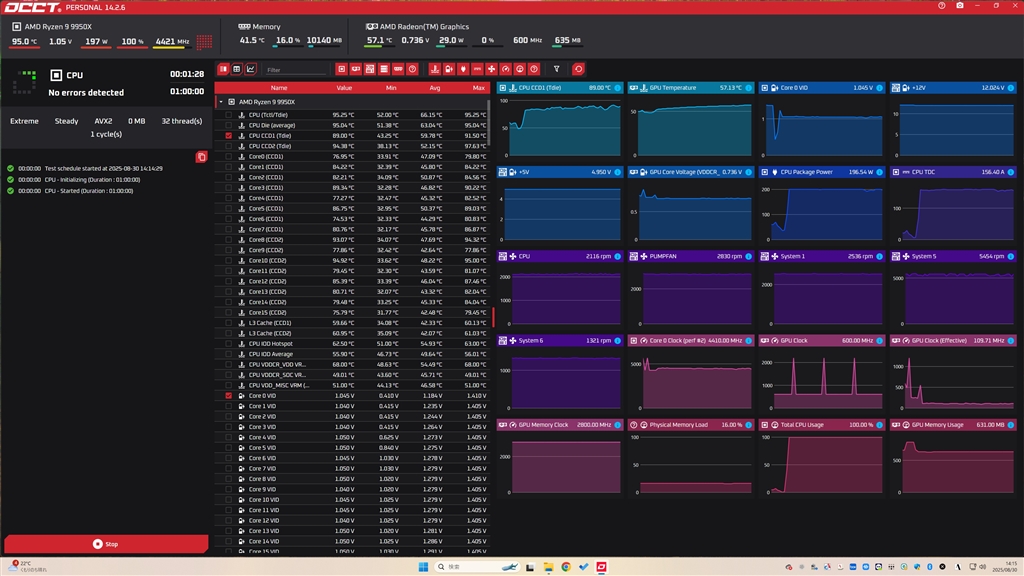Select the Core 8 VID sensor row

[353, 479]
